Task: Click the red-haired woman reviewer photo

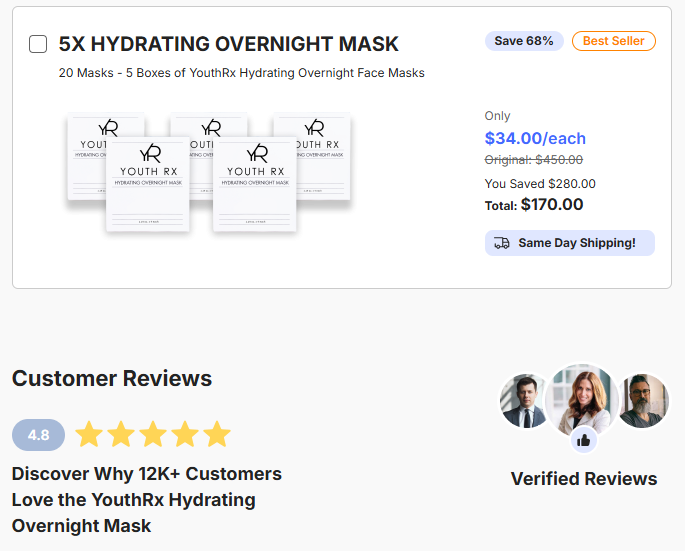Action: tap(583, 400)
